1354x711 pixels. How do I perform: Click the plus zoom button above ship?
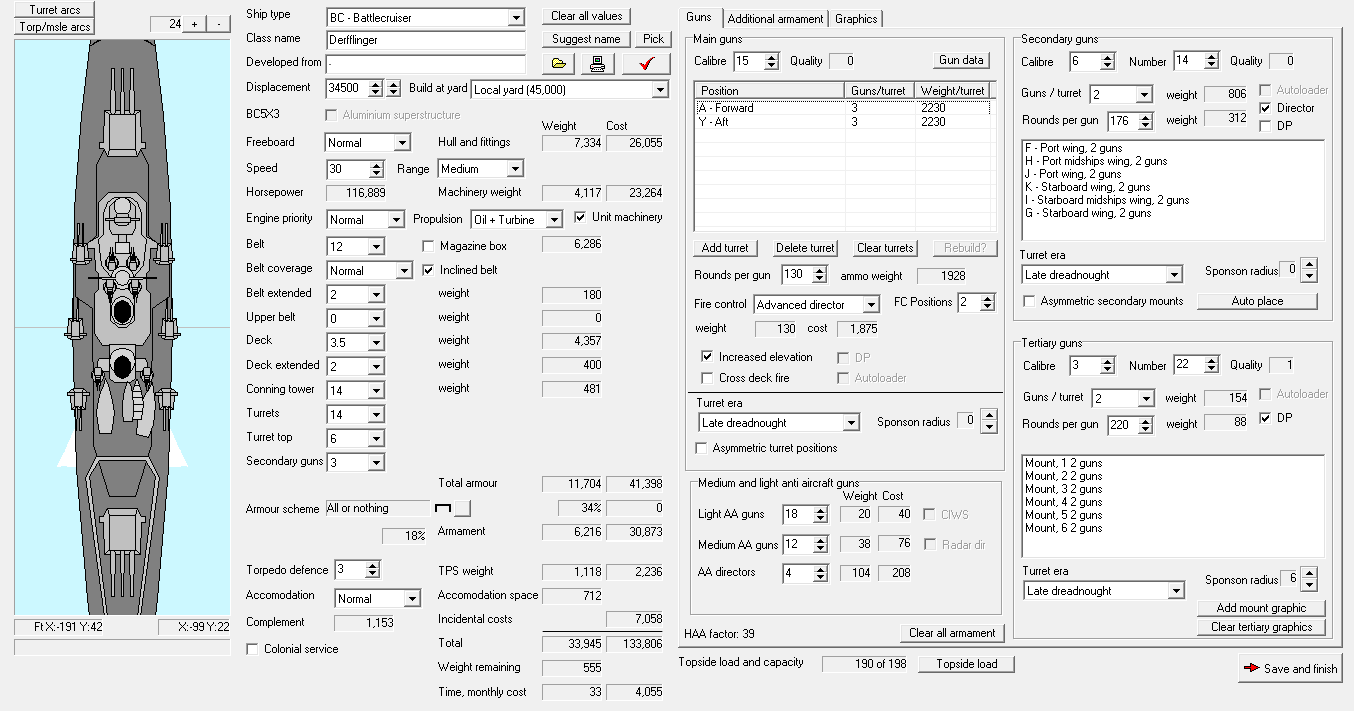[x=195, y=24]
